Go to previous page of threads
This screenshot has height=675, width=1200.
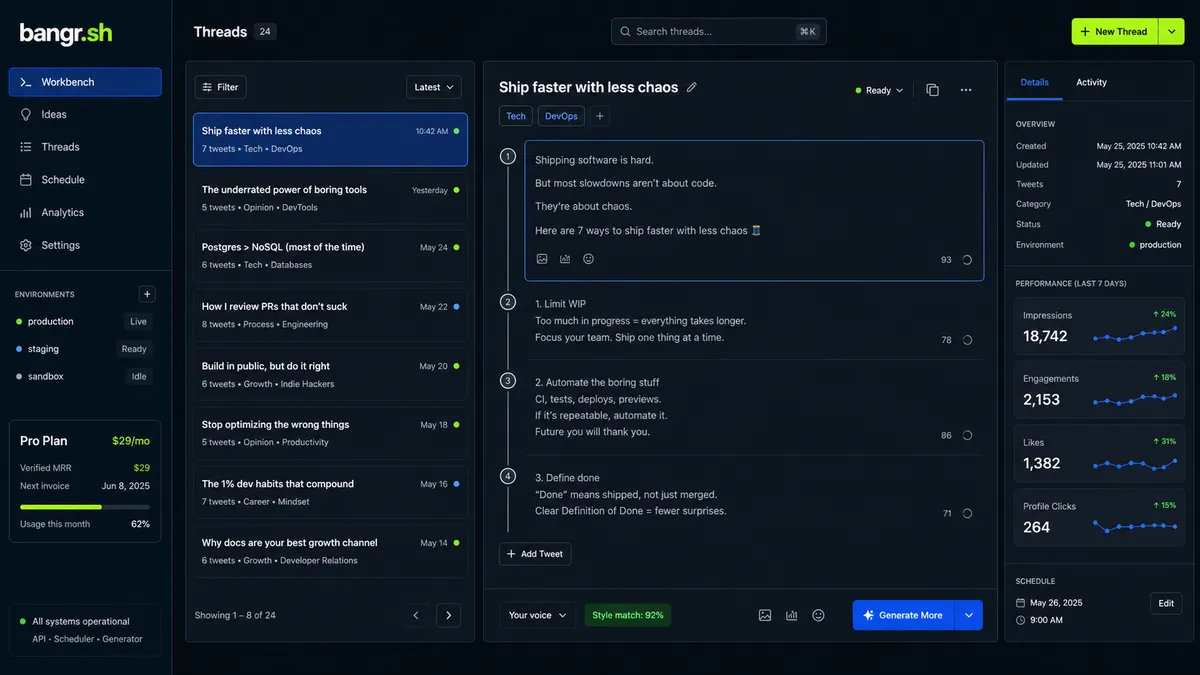pyautogui.click(x=416, y=615)
